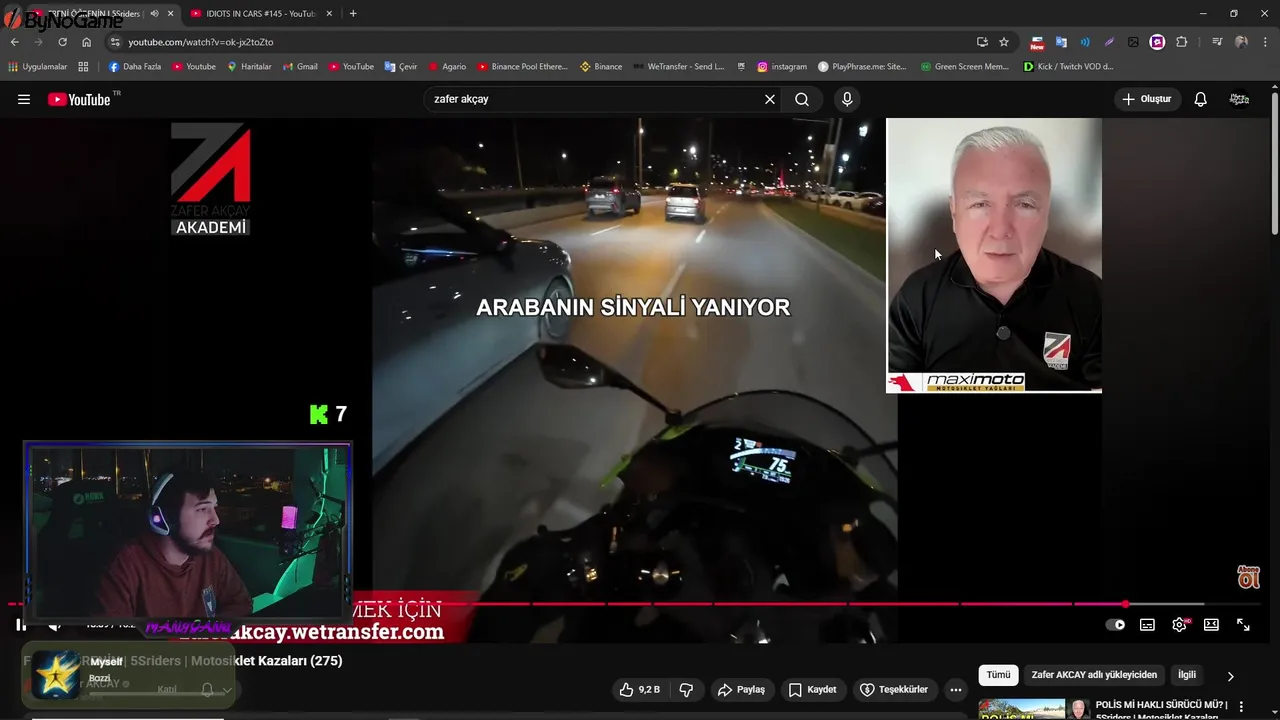
Task: Click the page vertical scrollbar
Action: click(x=1275, y=165)
